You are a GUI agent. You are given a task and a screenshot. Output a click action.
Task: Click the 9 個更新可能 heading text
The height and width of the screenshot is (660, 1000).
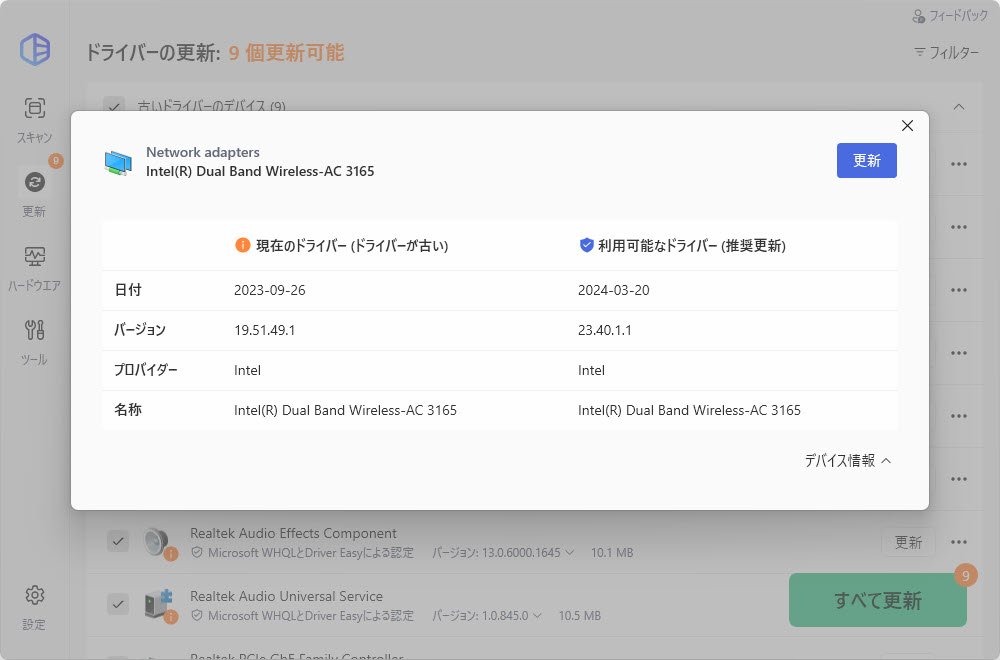(x=286, y=53)
